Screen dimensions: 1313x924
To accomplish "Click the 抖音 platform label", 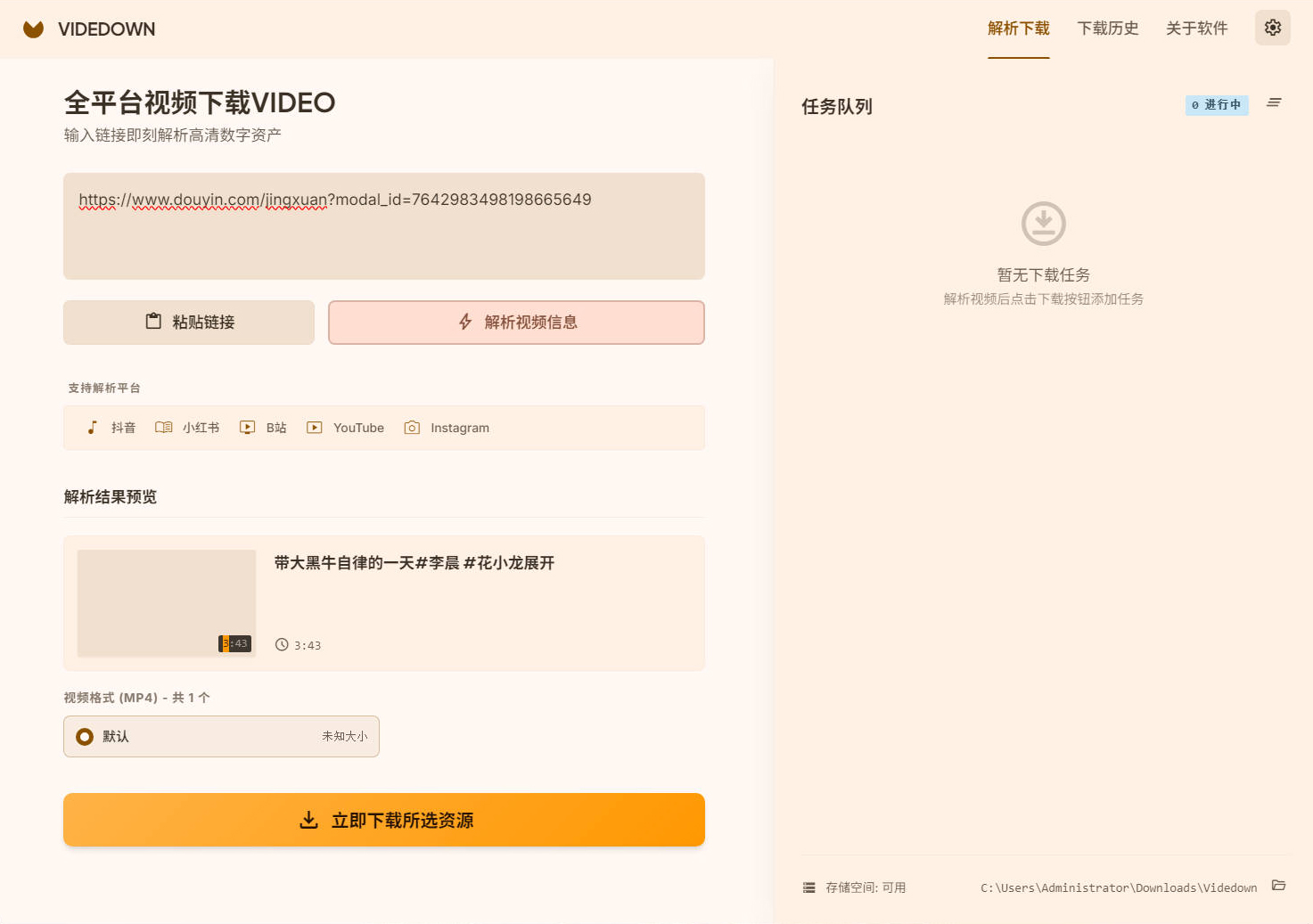I will tap(123, 428).
